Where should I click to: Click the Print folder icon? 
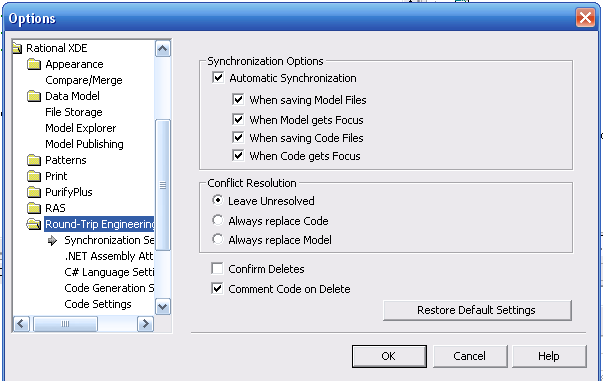(34, 176)
